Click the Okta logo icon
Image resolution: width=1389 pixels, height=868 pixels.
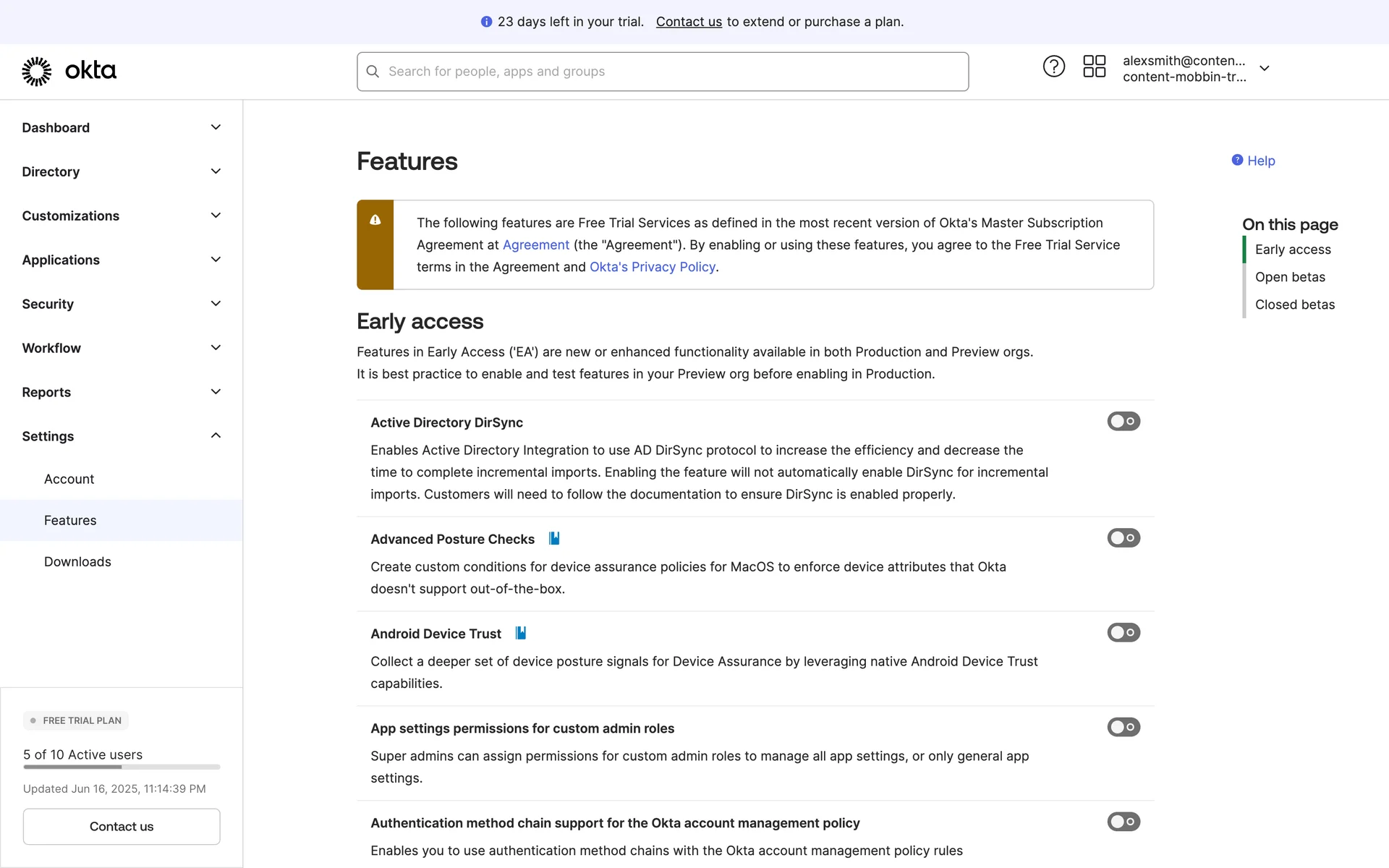[x=37, y=71]
